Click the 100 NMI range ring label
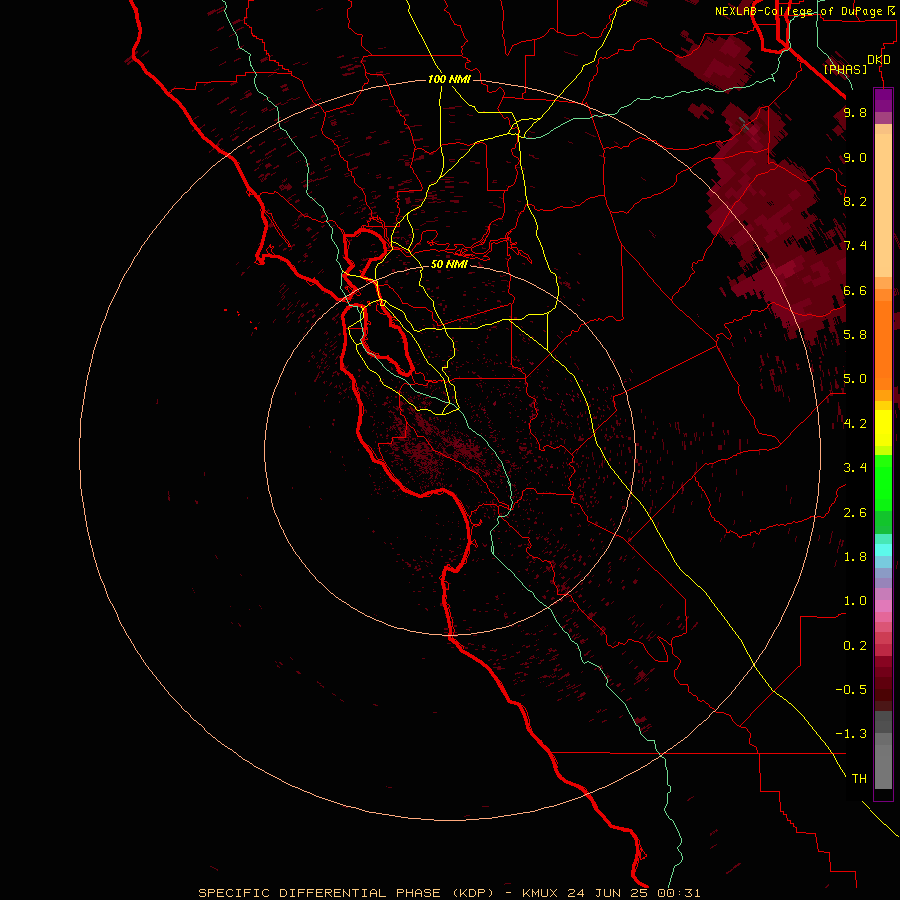This screenshot has height=900, width=900. 449,79
